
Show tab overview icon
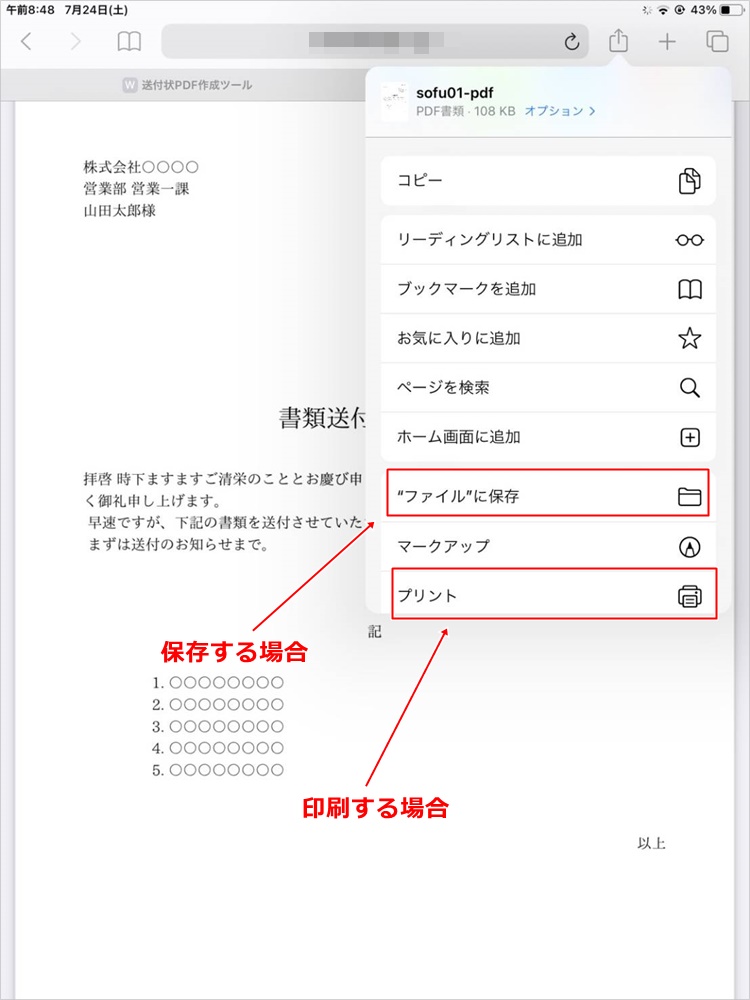pos(717,42)
